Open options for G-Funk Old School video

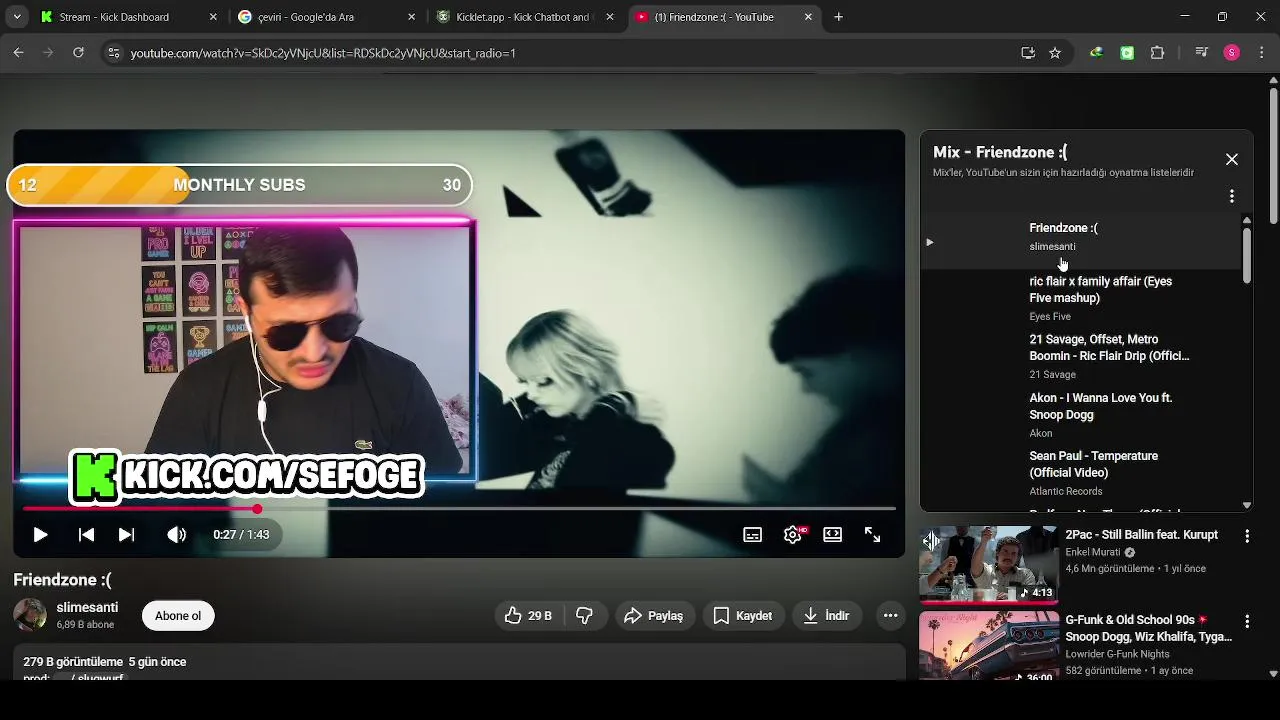click(1247, 621)
